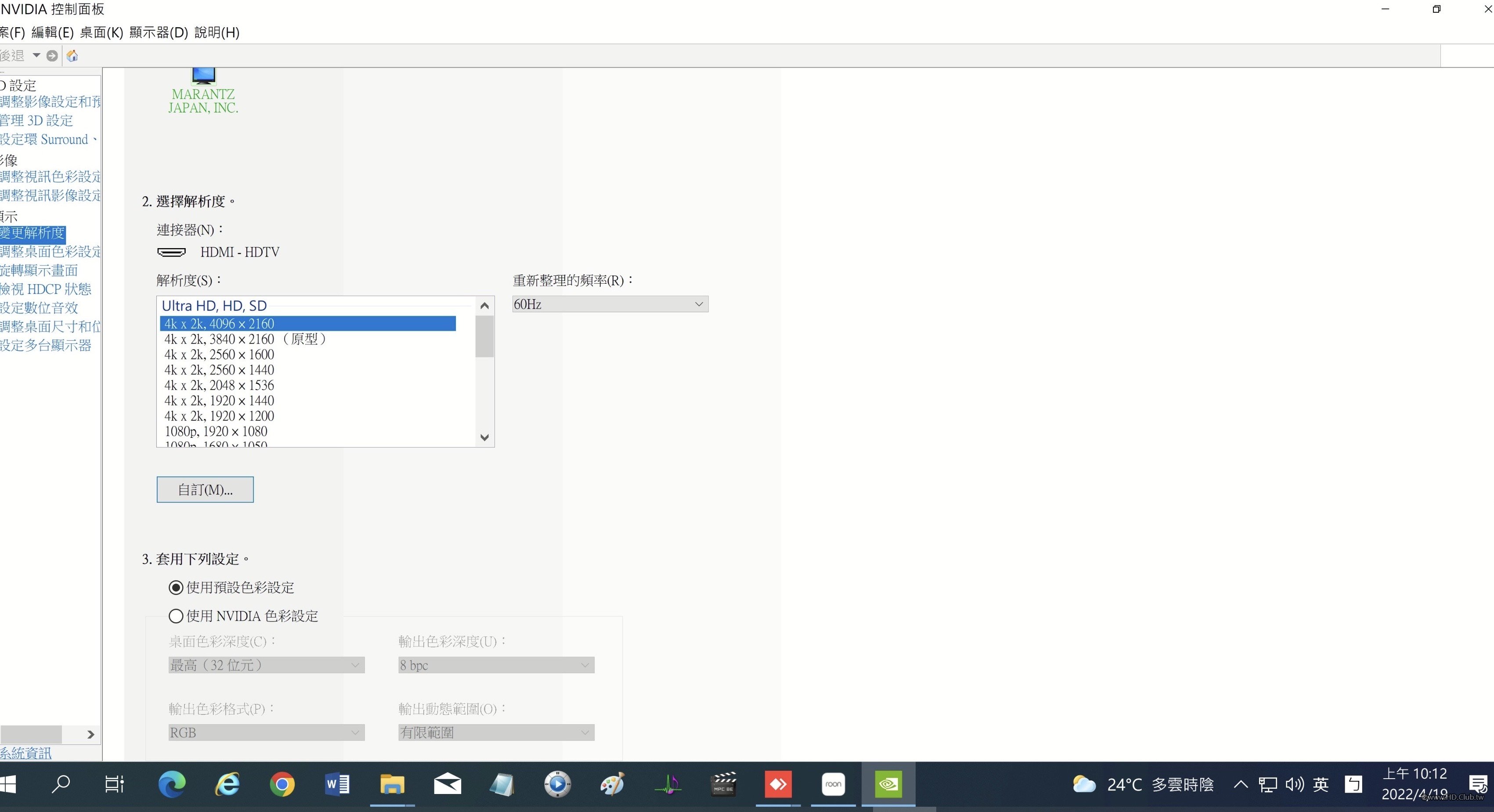This screenshot has width=1494, height=812.
Task: Show hidden system tray icons chevron
Action: coord(1241,785)
